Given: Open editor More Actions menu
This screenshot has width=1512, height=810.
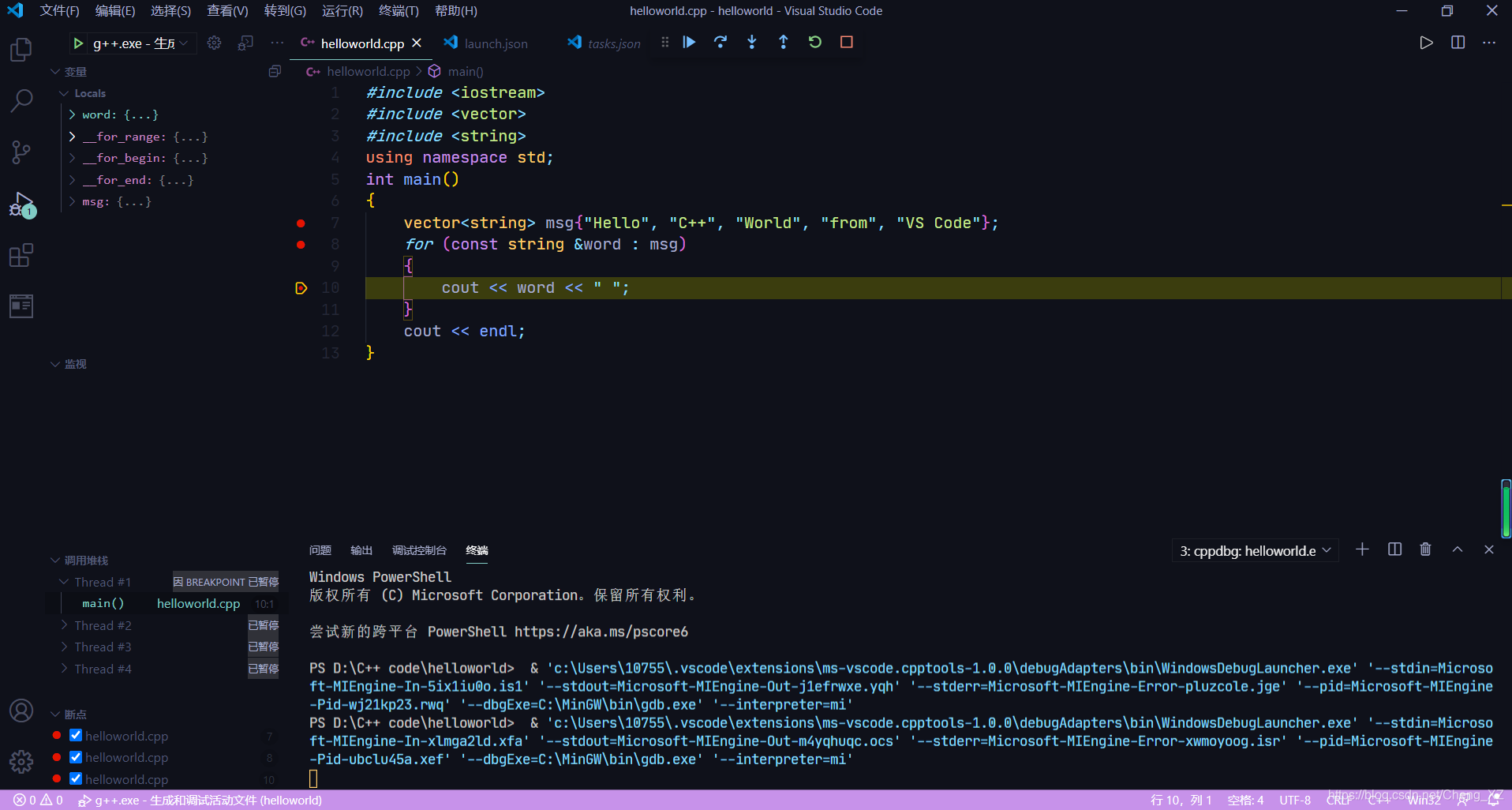Looking at the screenshot, I should tap(1489, 43).
